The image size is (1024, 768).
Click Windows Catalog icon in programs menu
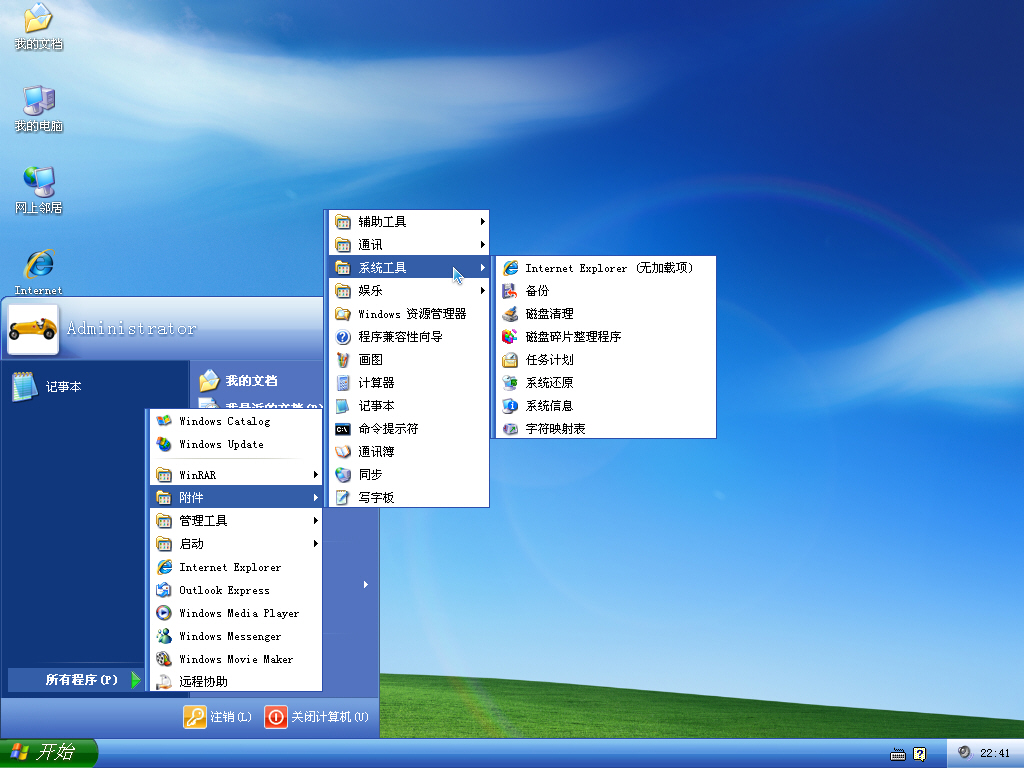[x=164, y=421]
